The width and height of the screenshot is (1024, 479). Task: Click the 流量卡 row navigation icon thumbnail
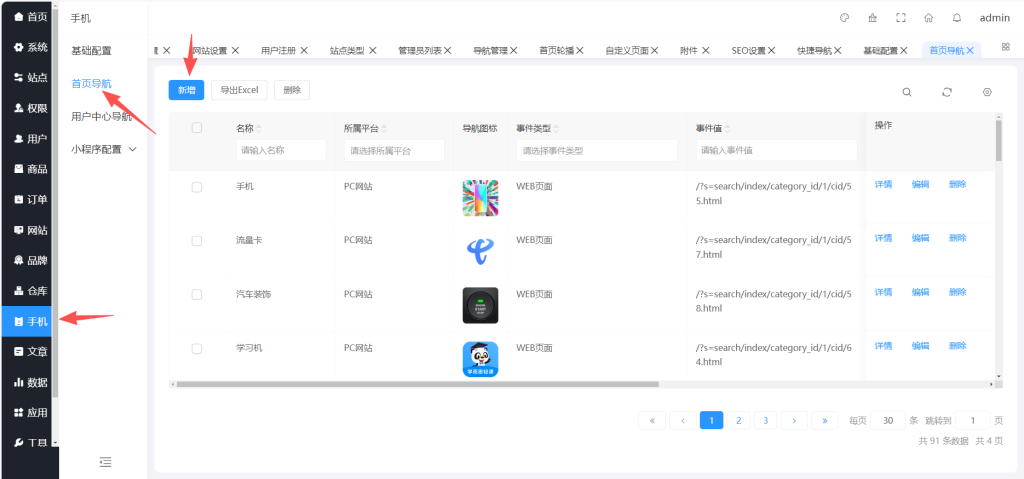click(480, 252)
